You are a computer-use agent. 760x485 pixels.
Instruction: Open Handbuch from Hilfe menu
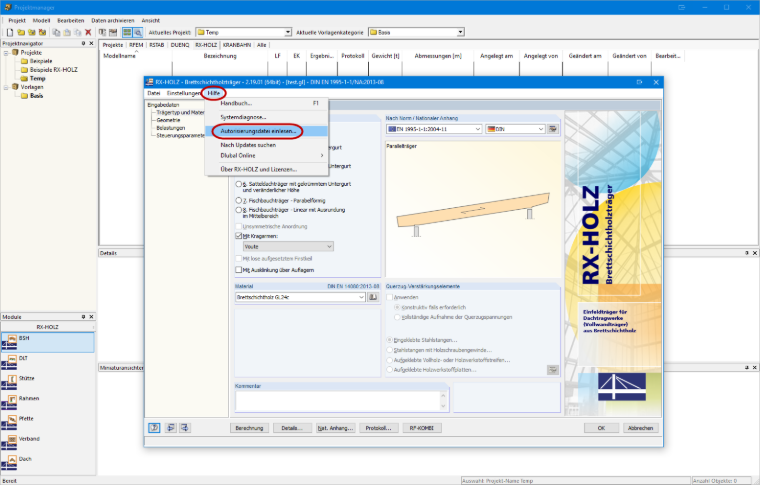tap(267, 103)
